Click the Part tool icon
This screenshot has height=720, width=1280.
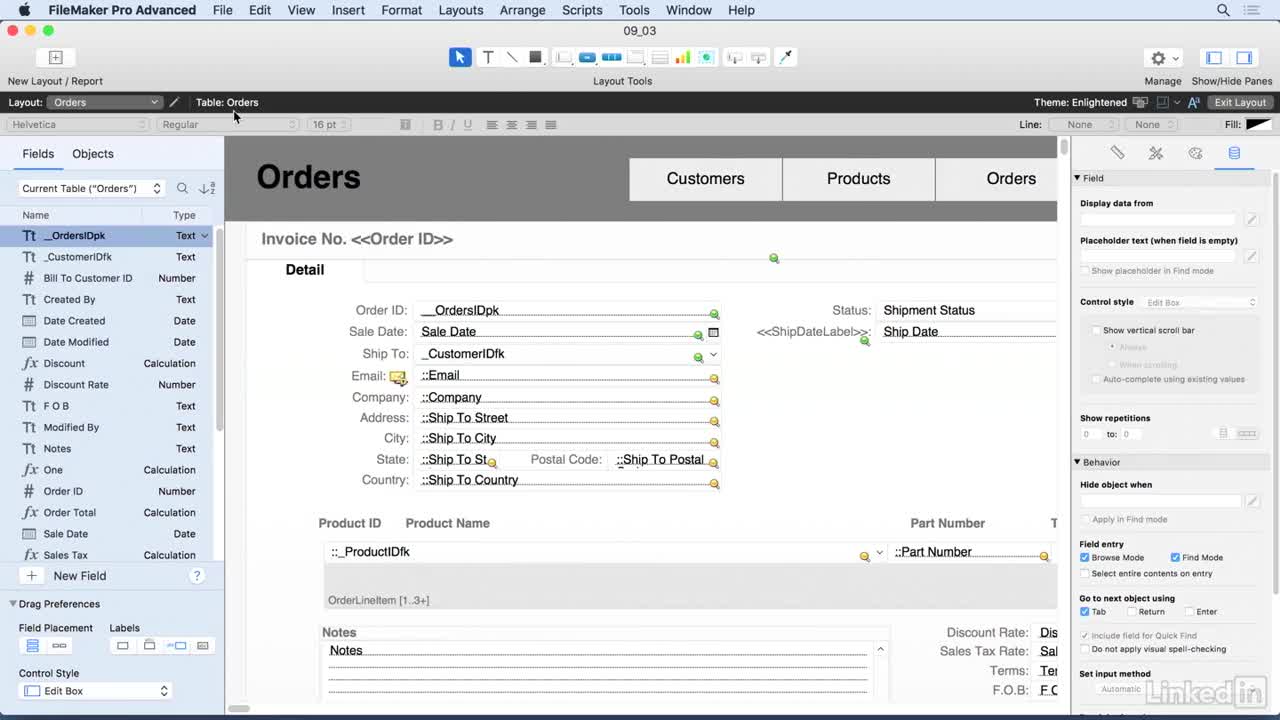tap(758, 57)
